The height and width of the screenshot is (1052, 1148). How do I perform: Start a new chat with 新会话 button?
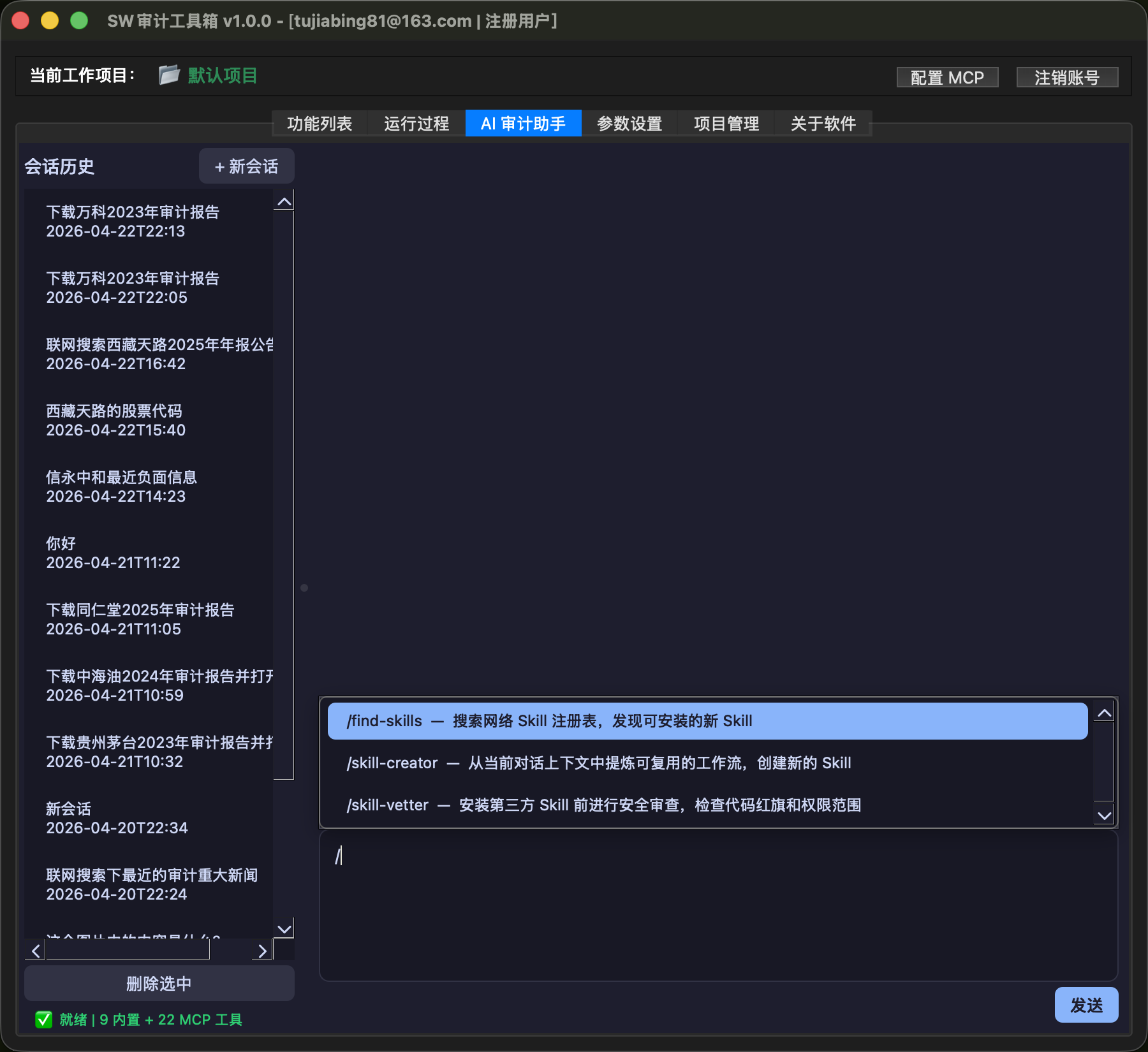(x=246, y=166)
